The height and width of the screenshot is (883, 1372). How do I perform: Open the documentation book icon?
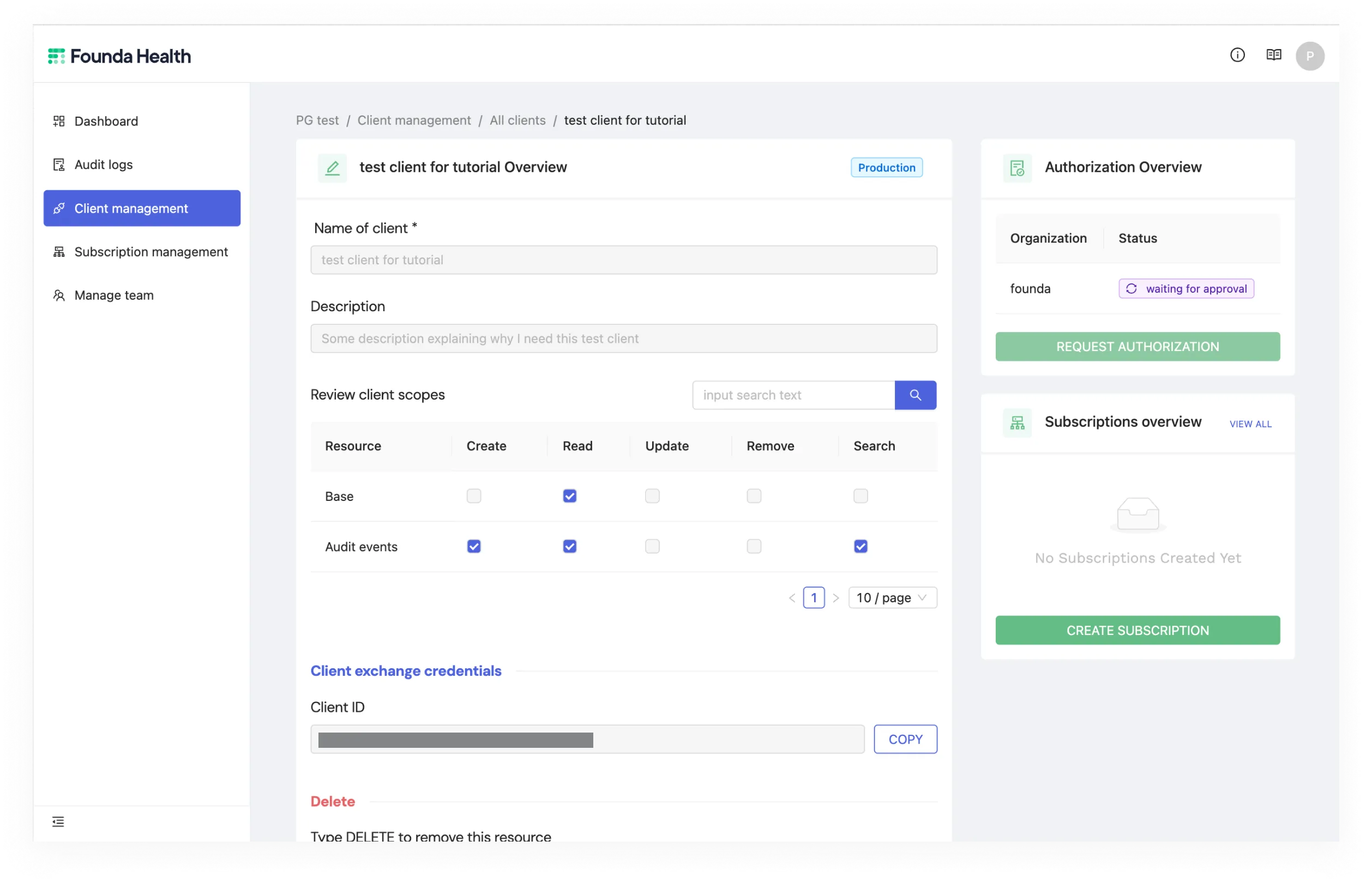(1273, 55)
